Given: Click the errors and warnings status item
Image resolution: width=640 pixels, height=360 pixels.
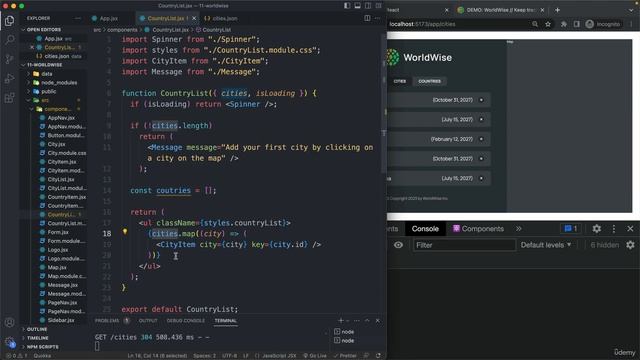Looking at the screenshot, I should [16, 356].
